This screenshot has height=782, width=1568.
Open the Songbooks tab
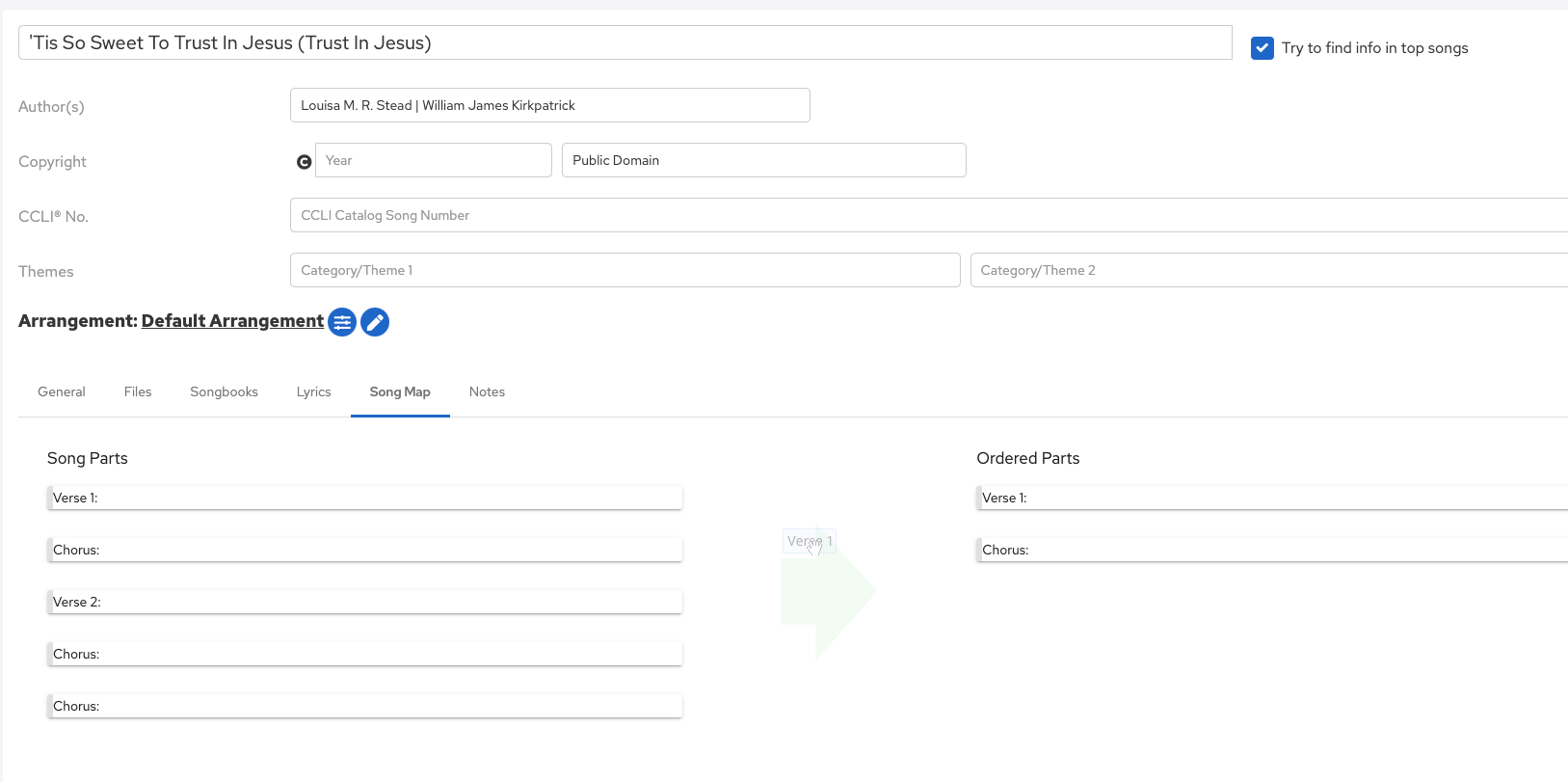(224, 391)
